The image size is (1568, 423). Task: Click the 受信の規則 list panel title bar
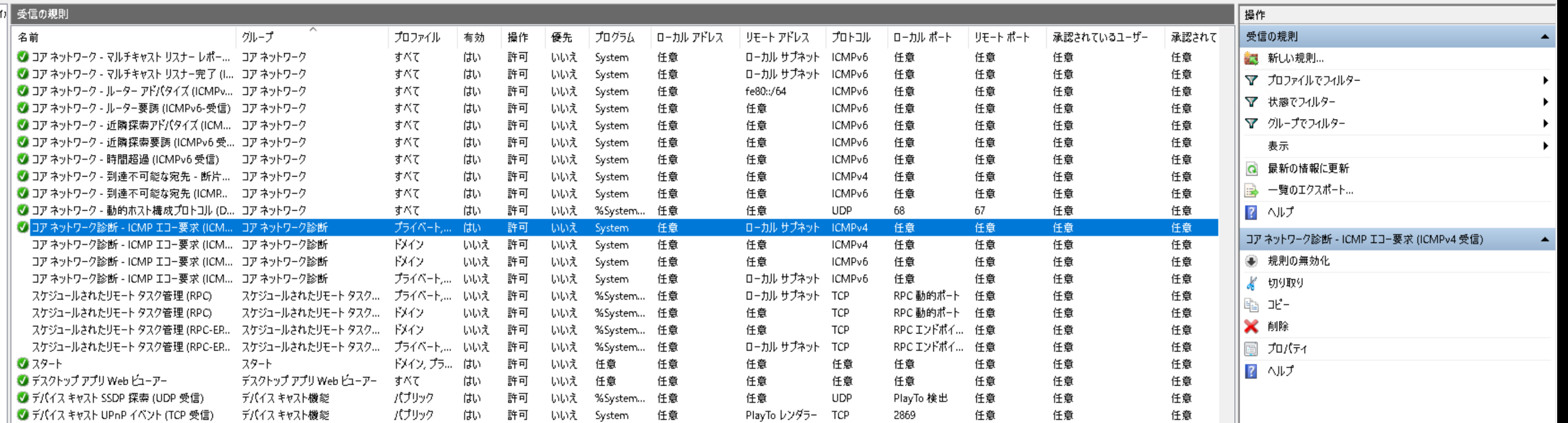[x=622, y=14]
